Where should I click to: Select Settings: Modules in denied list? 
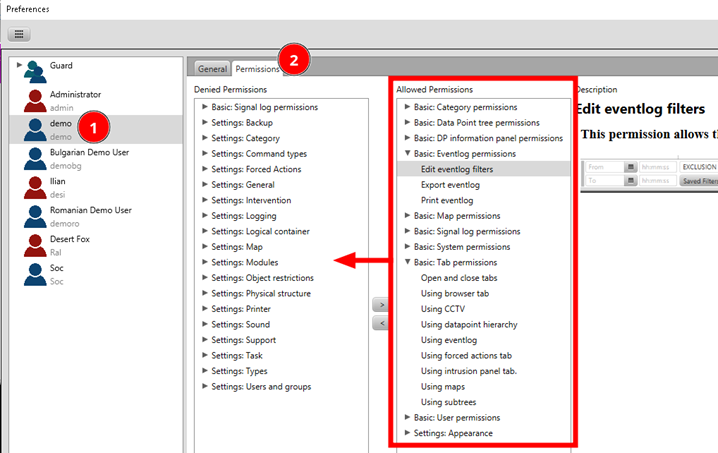click(244, 263)
